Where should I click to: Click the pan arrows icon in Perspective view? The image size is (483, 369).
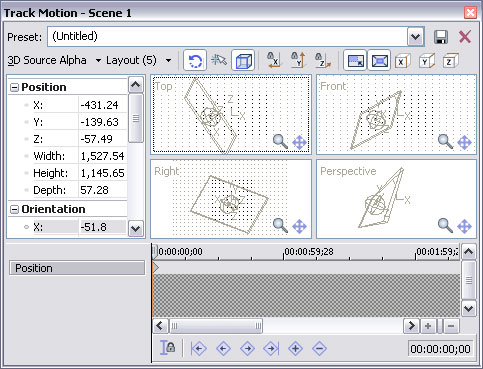464,227
